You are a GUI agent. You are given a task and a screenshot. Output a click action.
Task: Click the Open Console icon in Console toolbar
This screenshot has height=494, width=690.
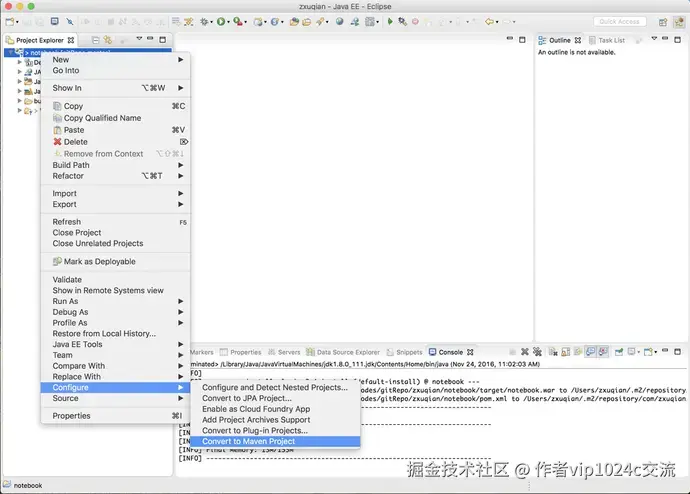(x=648, y=352)
